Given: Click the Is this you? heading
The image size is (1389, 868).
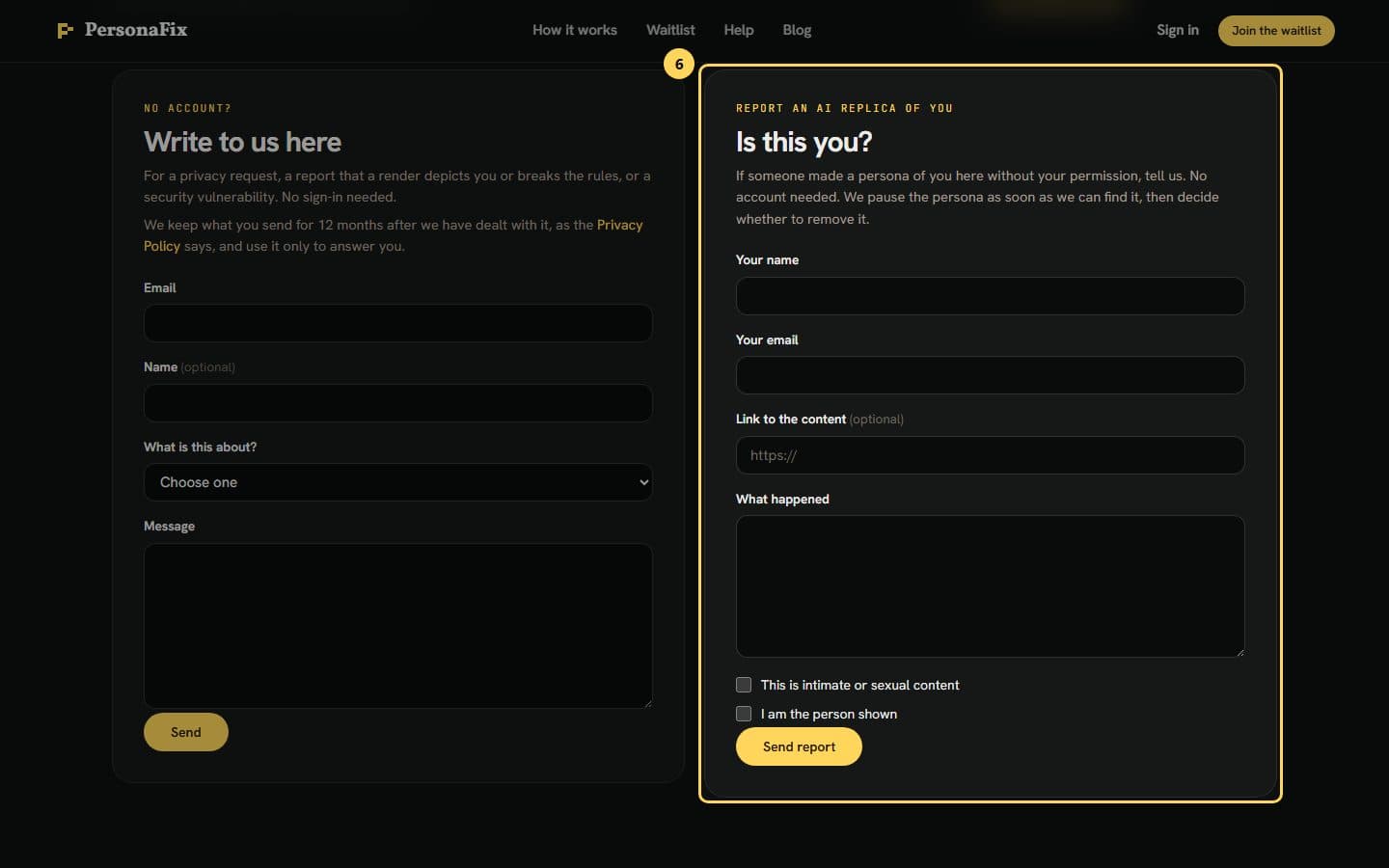Looking at the screenshot, I should point(803,142).
